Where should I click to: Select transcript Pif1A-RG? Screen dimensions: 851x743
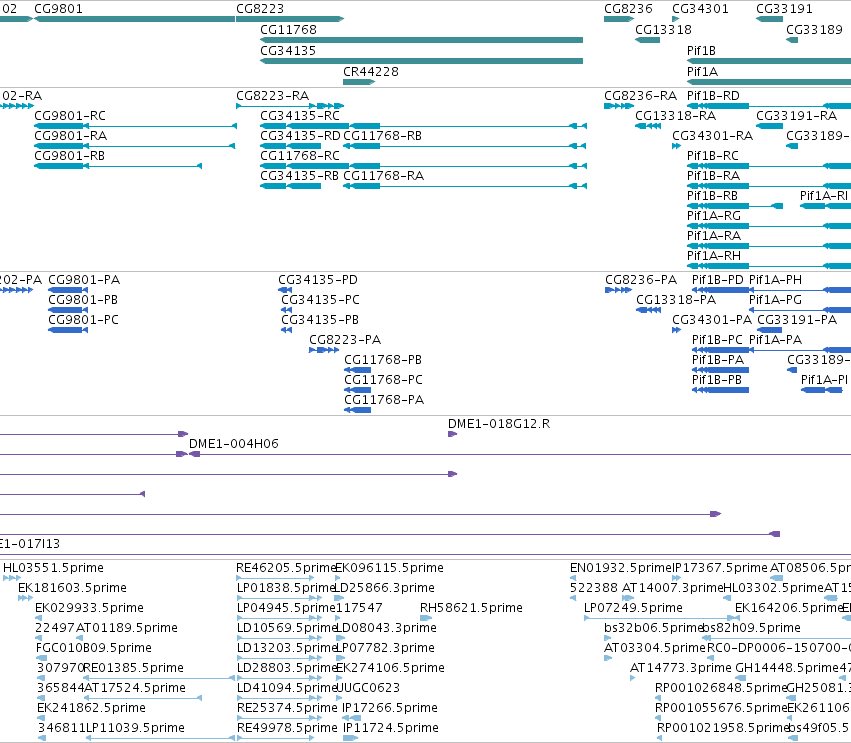pos(714,217)
